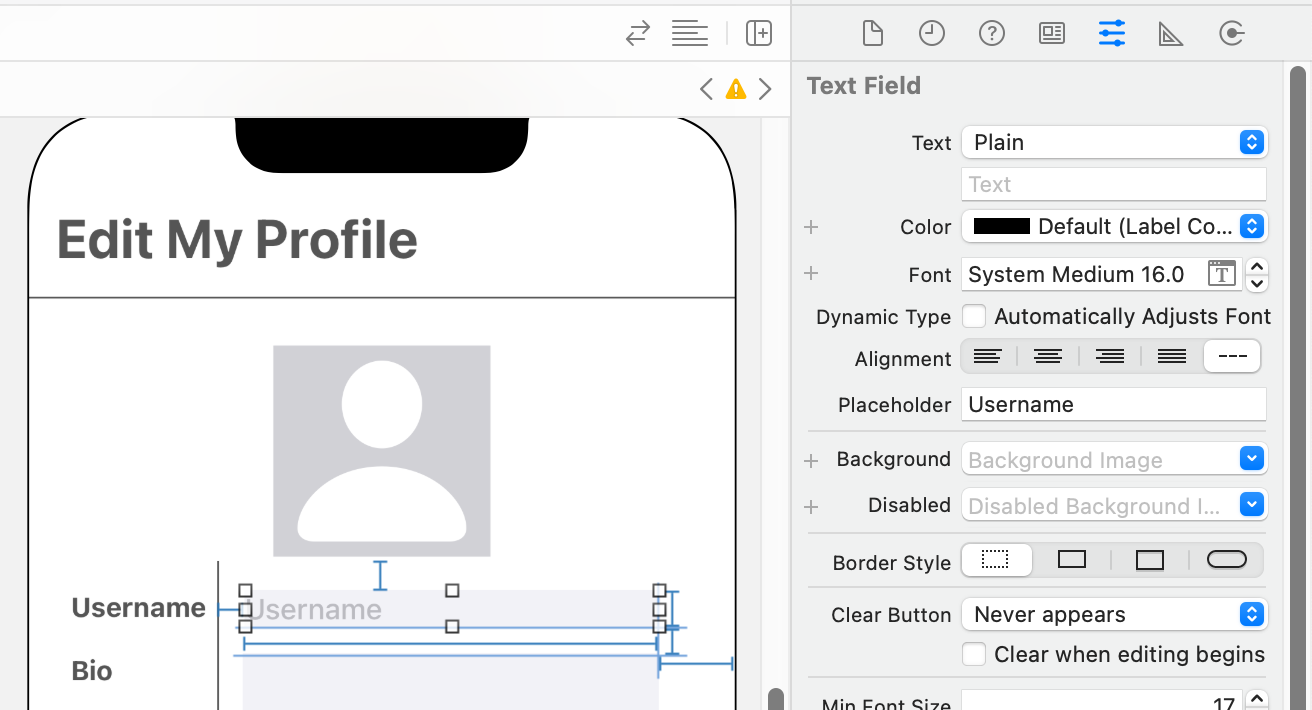Go to next issue arrow
This screenshot has height=710, width=1312.
pos(766,89)
